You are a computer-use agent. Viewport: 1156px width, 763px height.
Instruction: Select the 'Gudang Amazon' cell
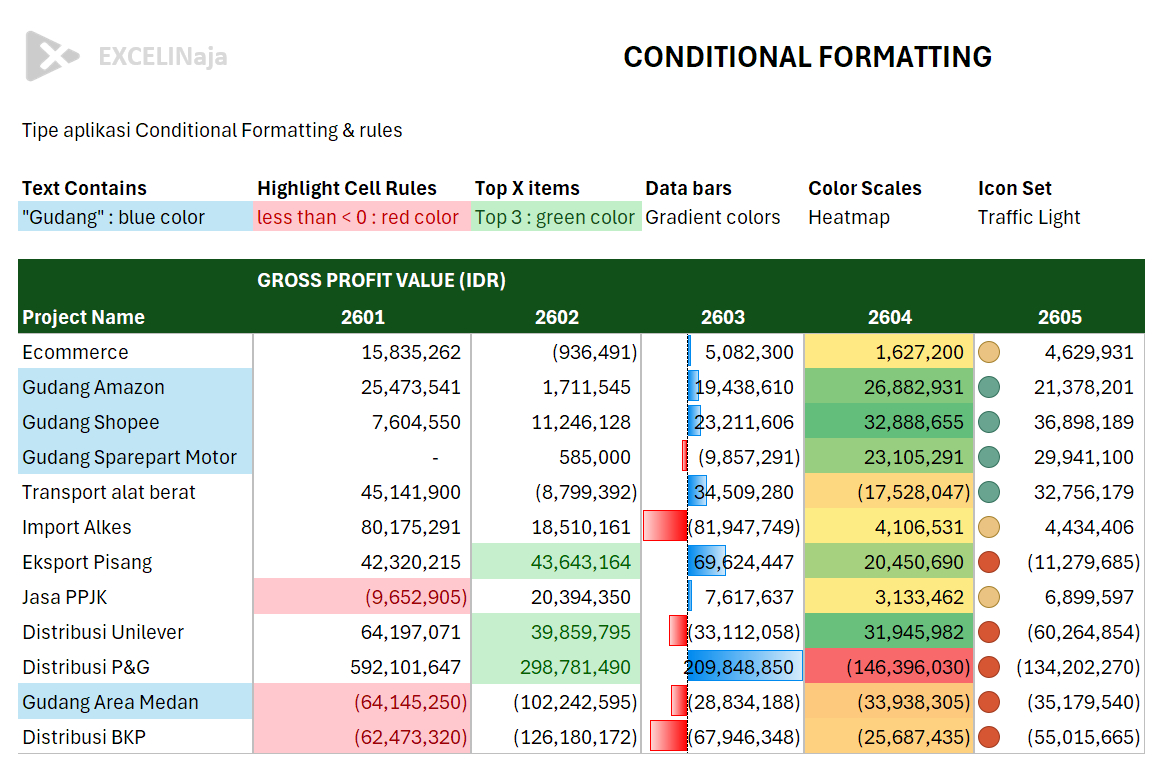coord(136,387)
